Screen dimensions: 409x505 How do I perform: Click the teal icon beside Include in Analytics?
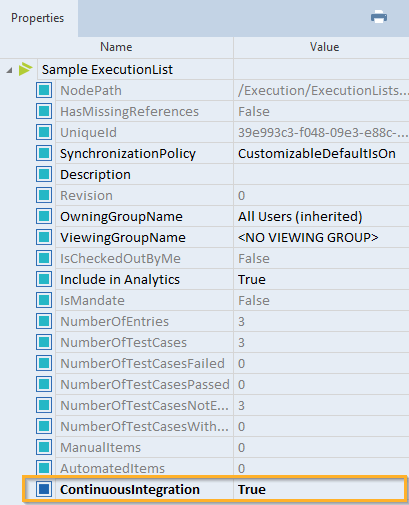point(44,279)
